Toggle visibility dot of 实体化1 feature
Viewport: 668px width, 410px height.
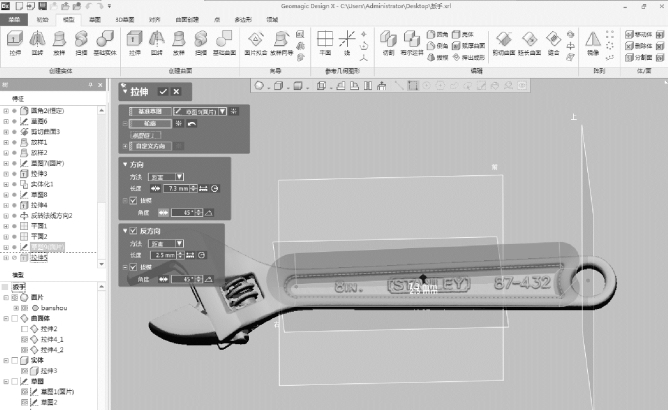[14, 185]
